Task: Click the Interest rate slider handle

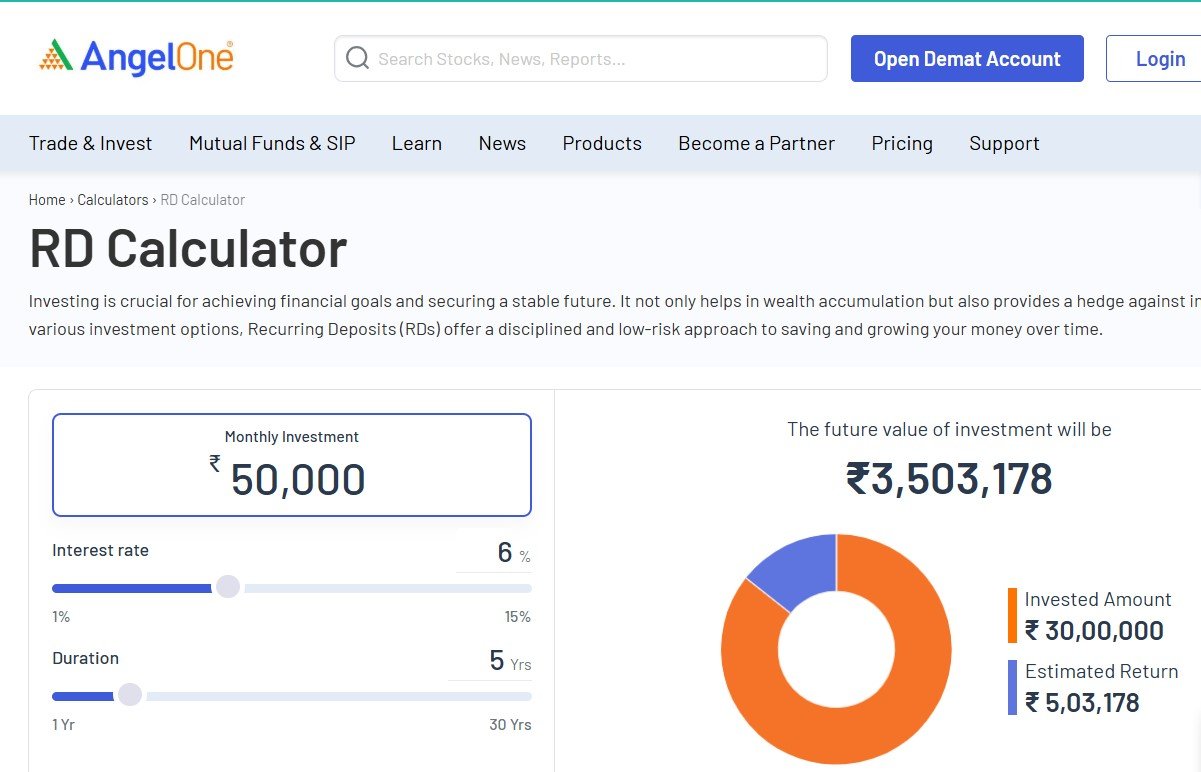Action: coord(228,587)
